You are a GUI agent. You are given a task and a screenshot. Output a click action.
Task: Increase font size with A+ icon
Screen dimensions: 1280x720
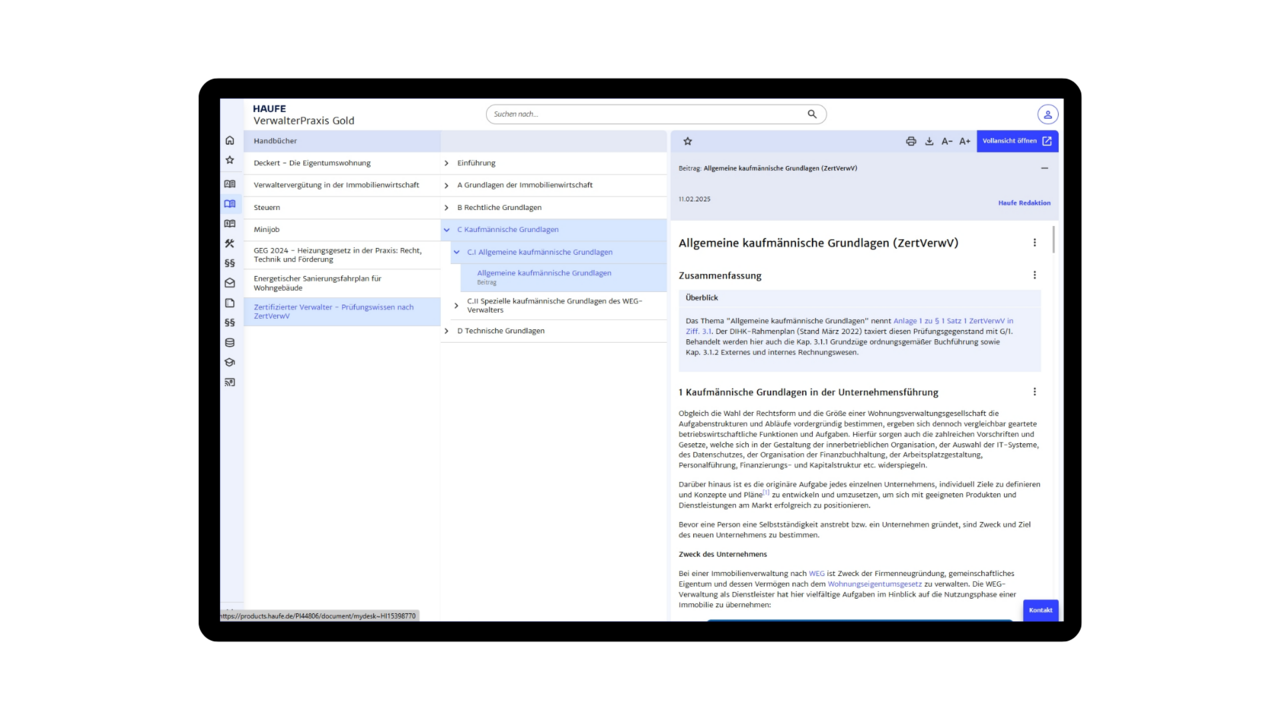coord(965,142)
